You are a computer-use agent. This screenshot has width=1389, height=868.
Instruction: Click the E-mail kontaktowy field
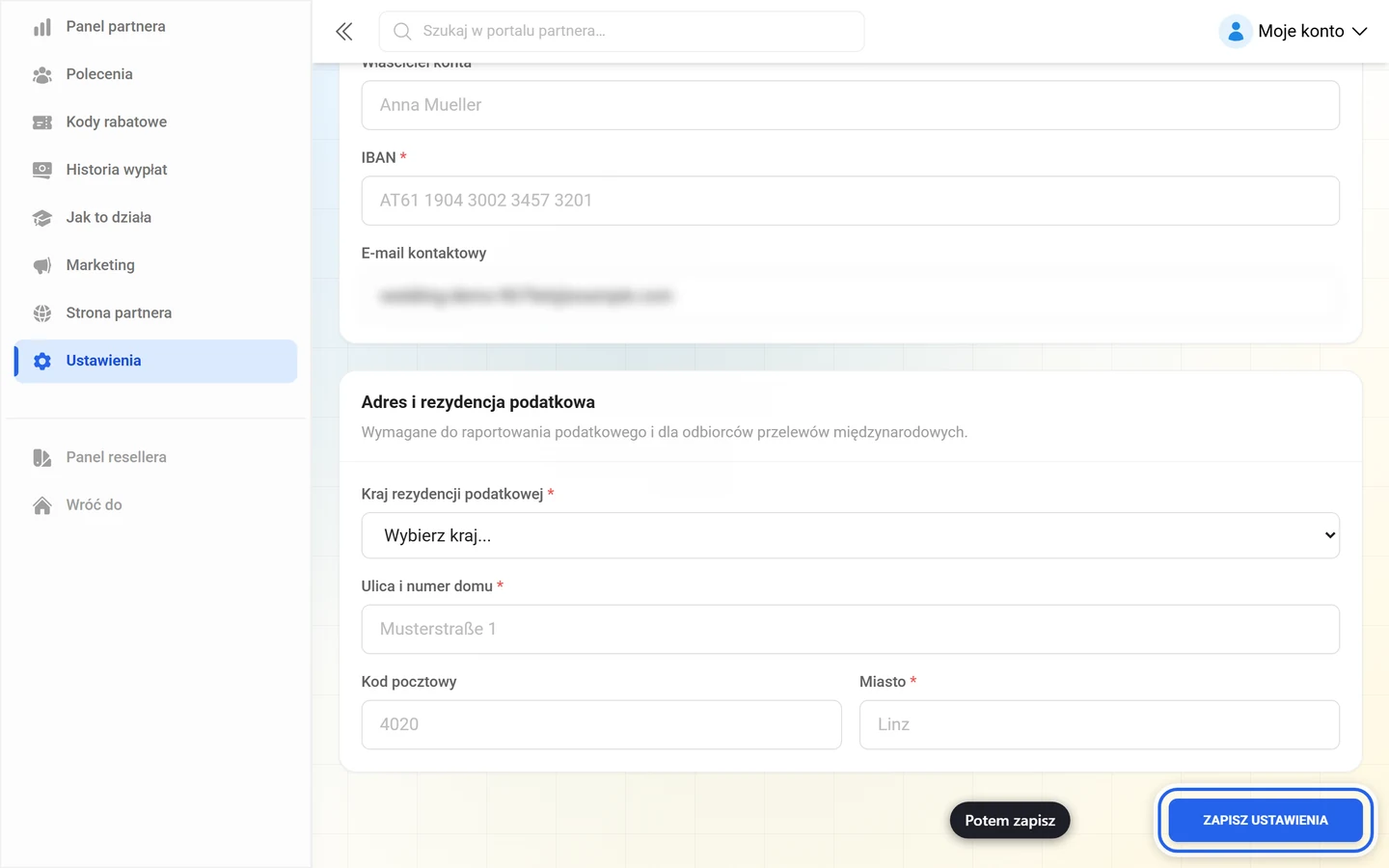click(850, 296)
